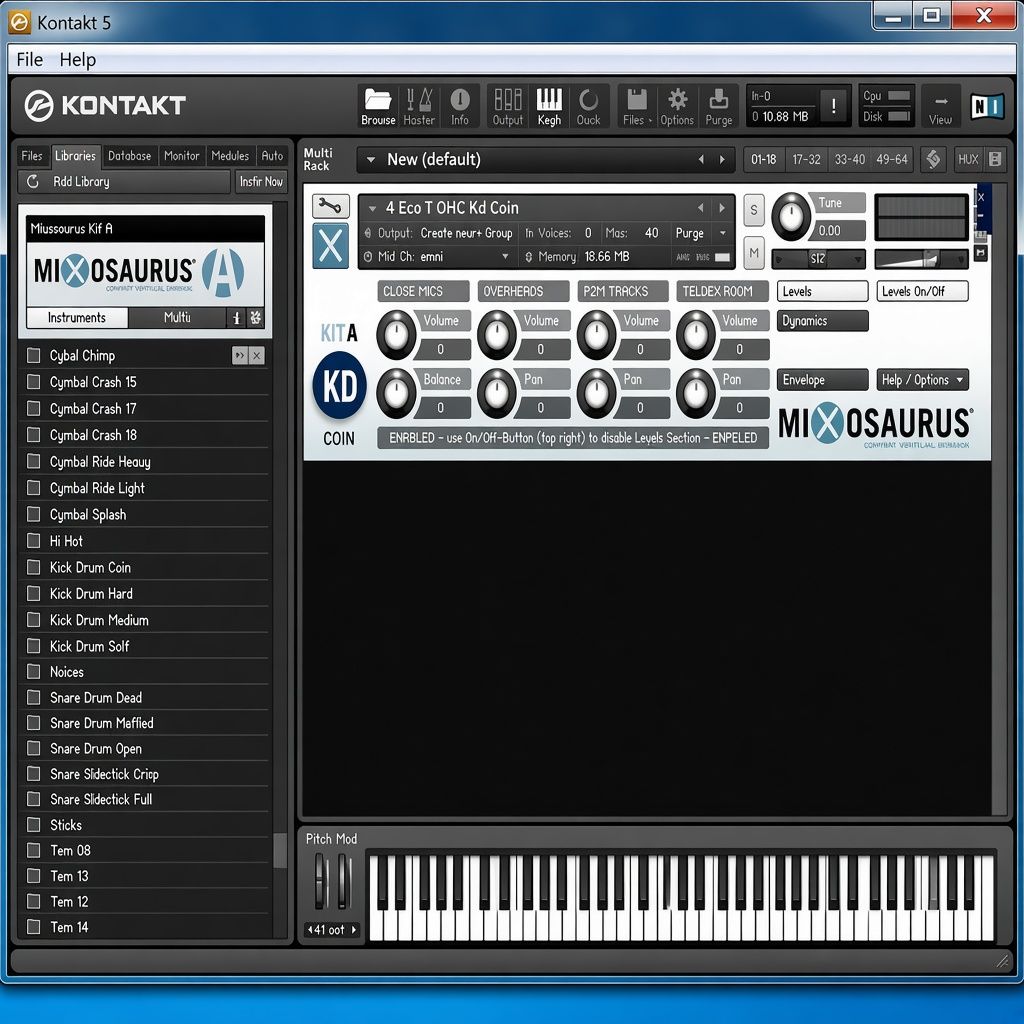Click the exclamation panic button

[833, 106]
